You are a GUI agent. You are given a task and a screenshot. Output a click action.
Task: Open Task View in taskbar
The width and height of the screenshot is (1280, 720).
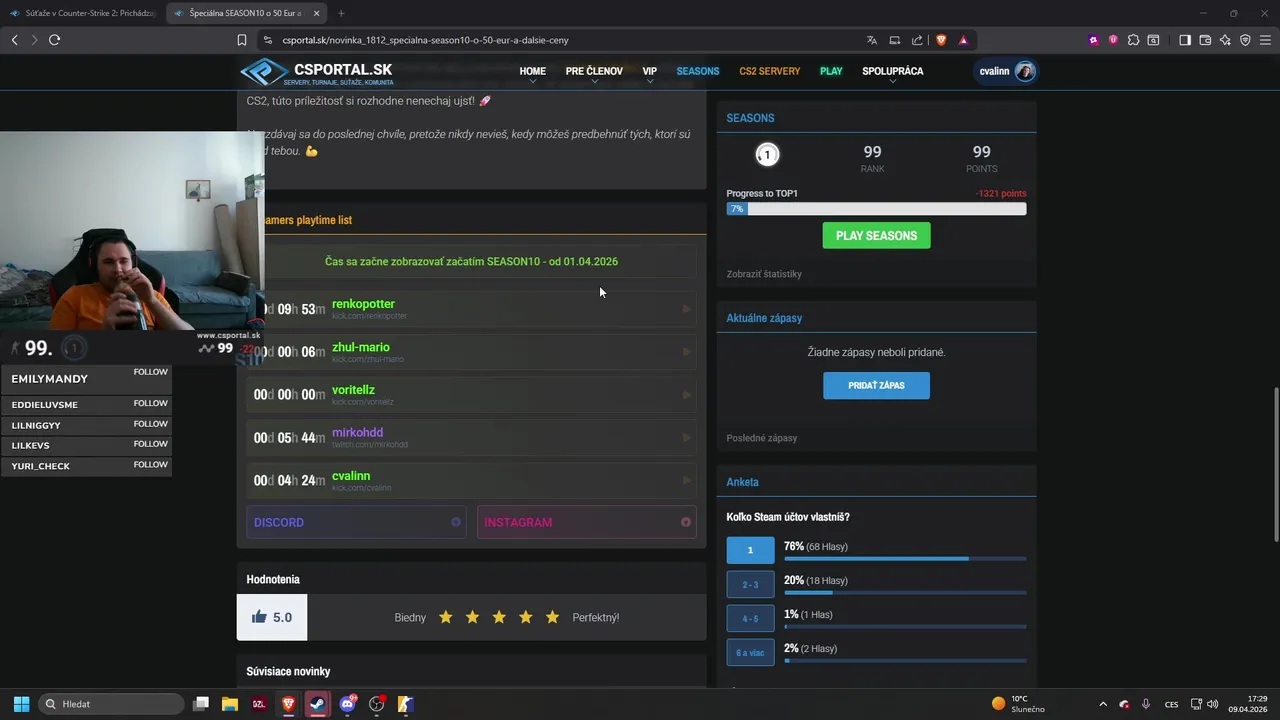(200, 704)
